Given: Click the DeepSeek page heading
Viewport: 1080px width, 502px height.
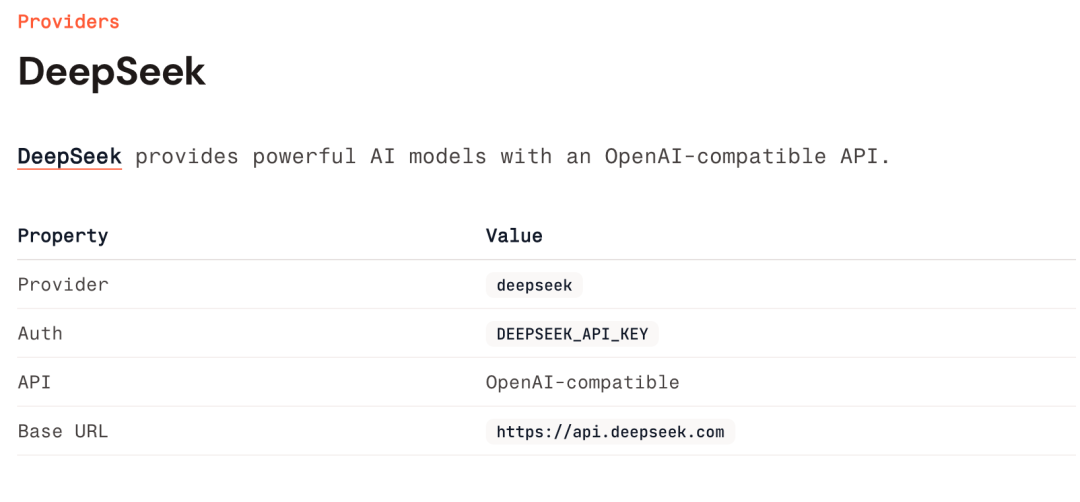Looking at the screenshot, I should click(x=111, y=72).
